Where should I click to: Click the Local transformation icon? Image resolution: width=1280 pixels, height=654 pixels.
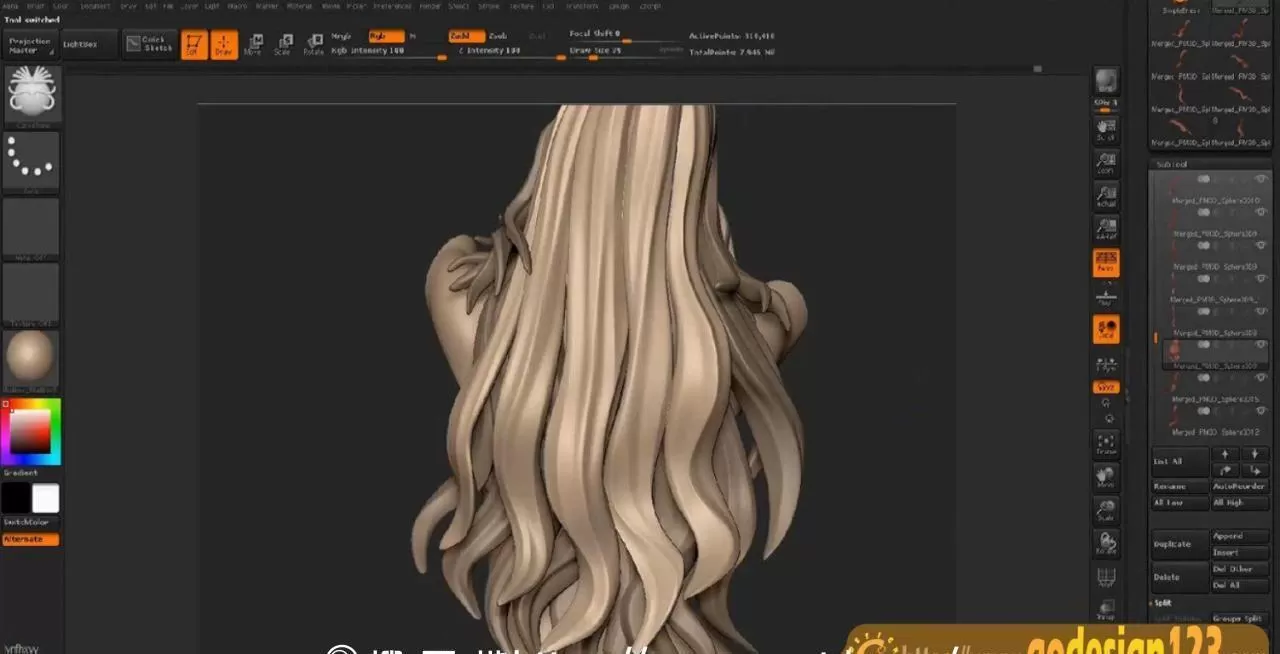tap(1106, 330)
